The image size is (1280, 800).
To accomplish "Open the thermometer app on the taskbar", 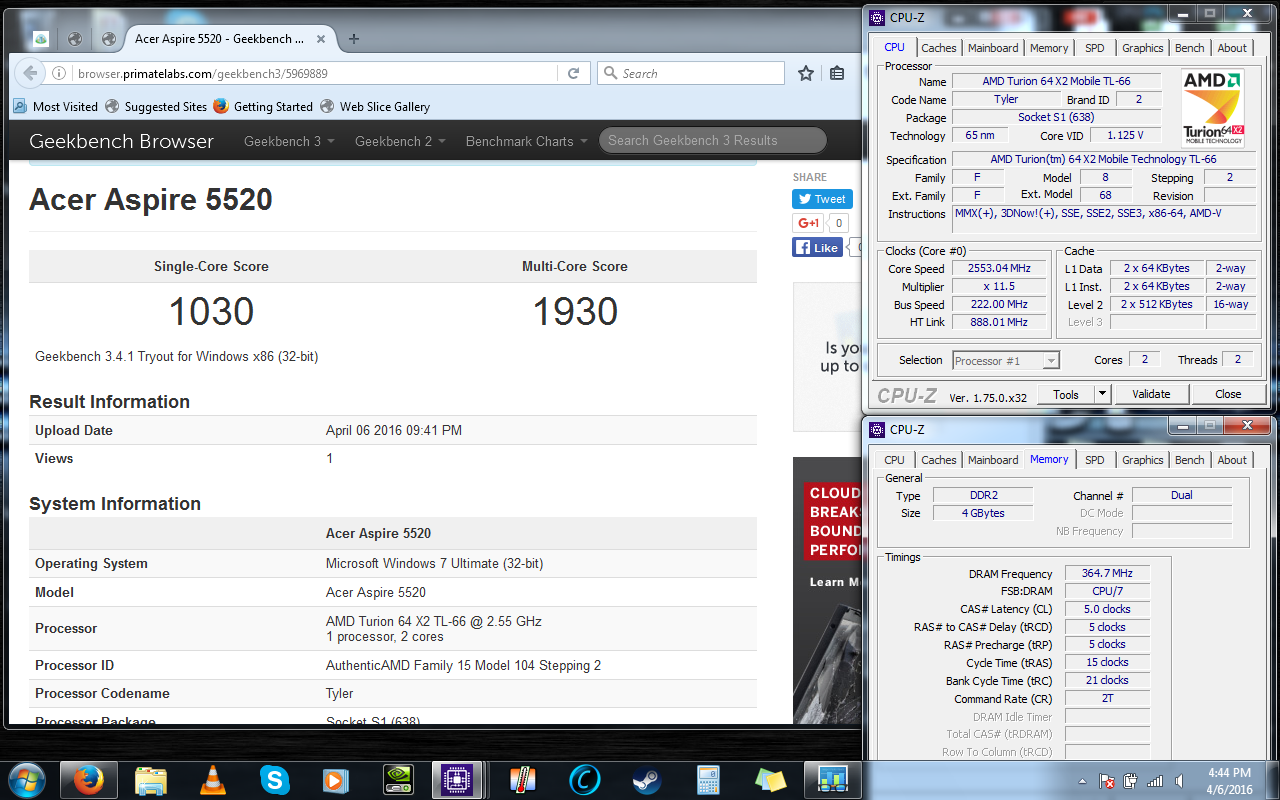I will click(x=523, y=779).
